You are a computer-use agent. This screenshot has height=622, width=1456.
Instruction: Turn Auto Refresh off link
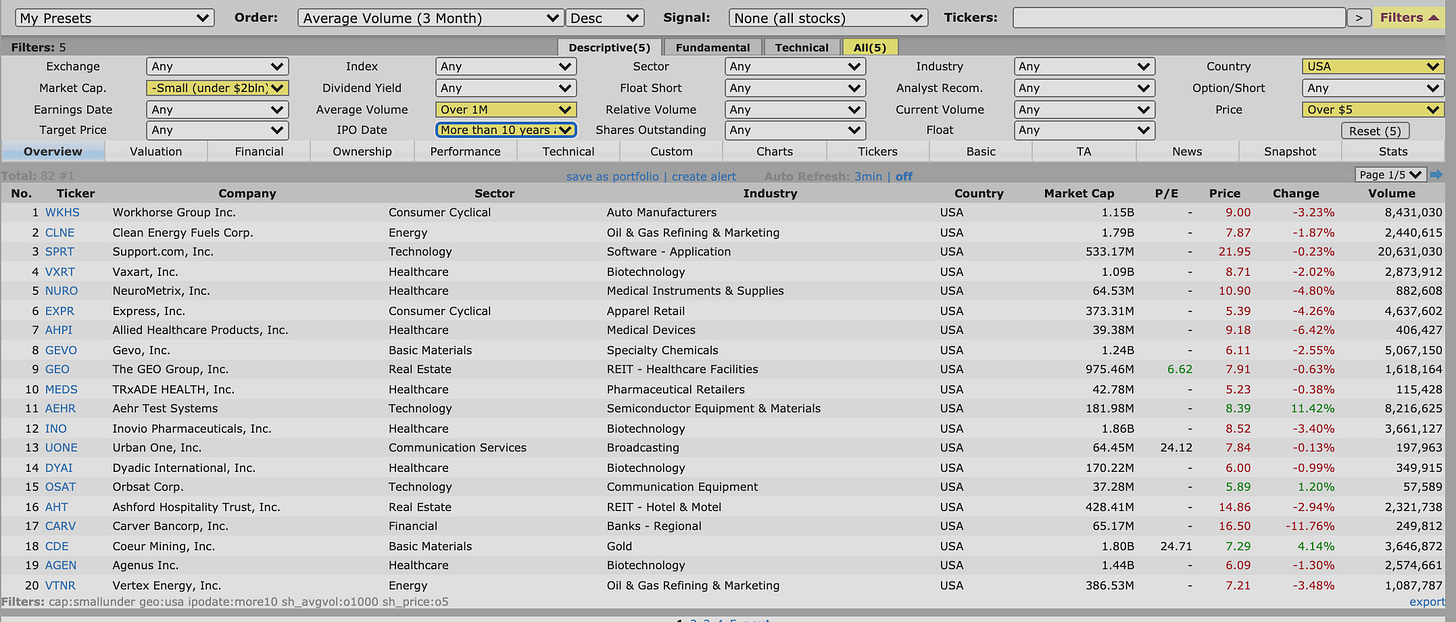[x=904, y=177]
